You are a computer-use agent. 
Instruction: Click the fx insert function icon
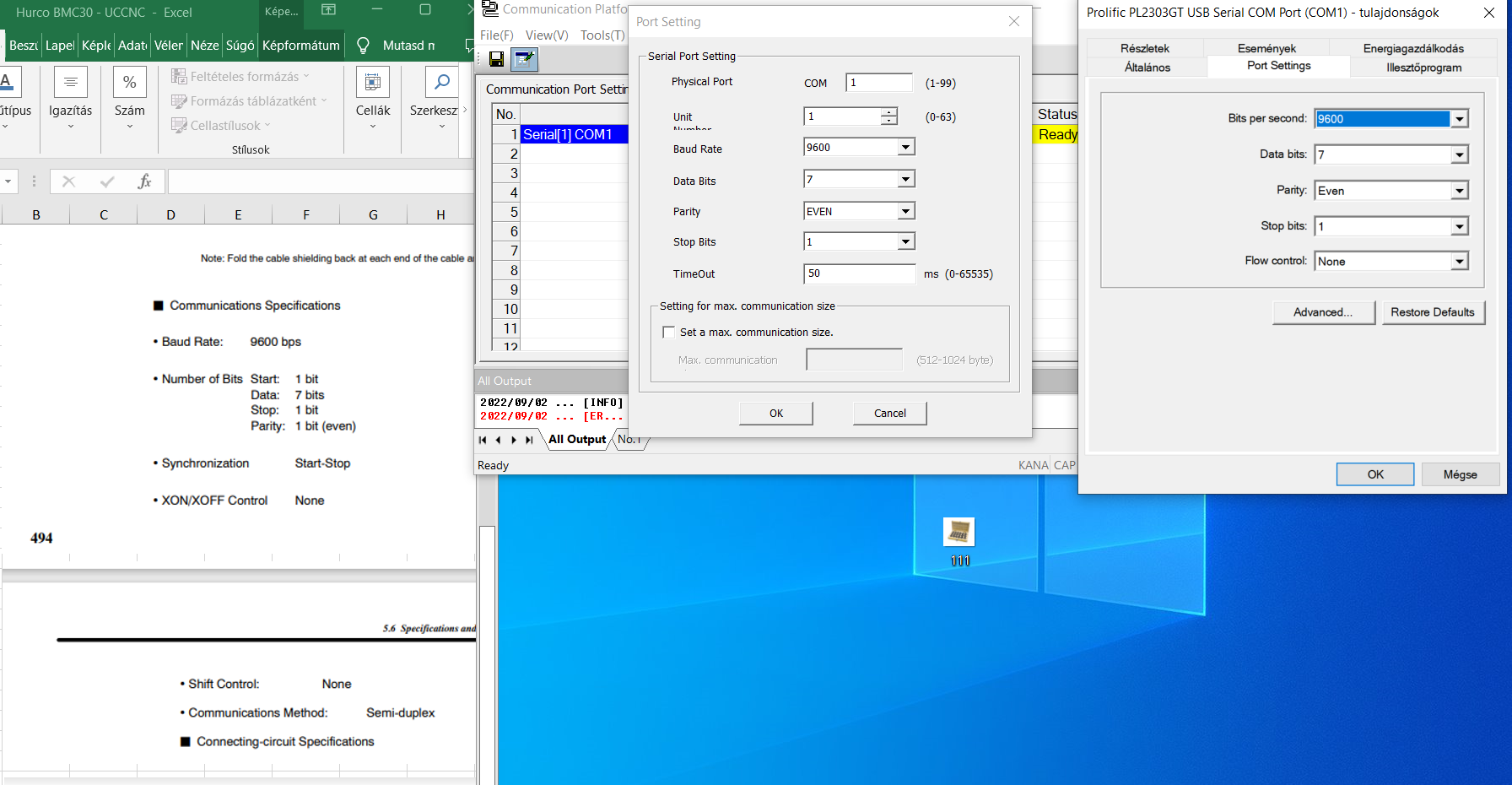point(145,181)
